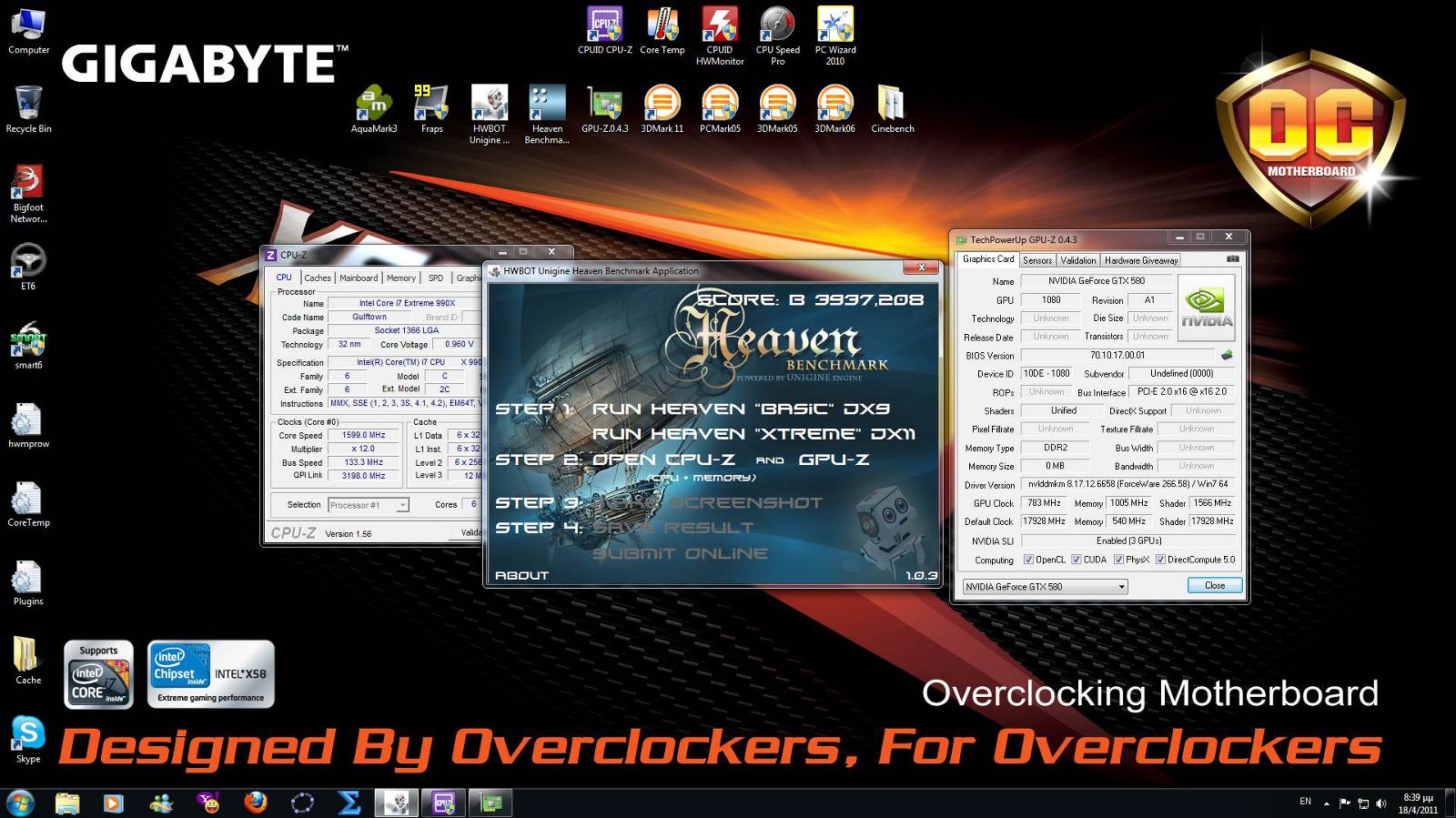Viewport: 1456px width, 818px height.
Task: Select the ET6 desktop icon
Action: [28, 267]
